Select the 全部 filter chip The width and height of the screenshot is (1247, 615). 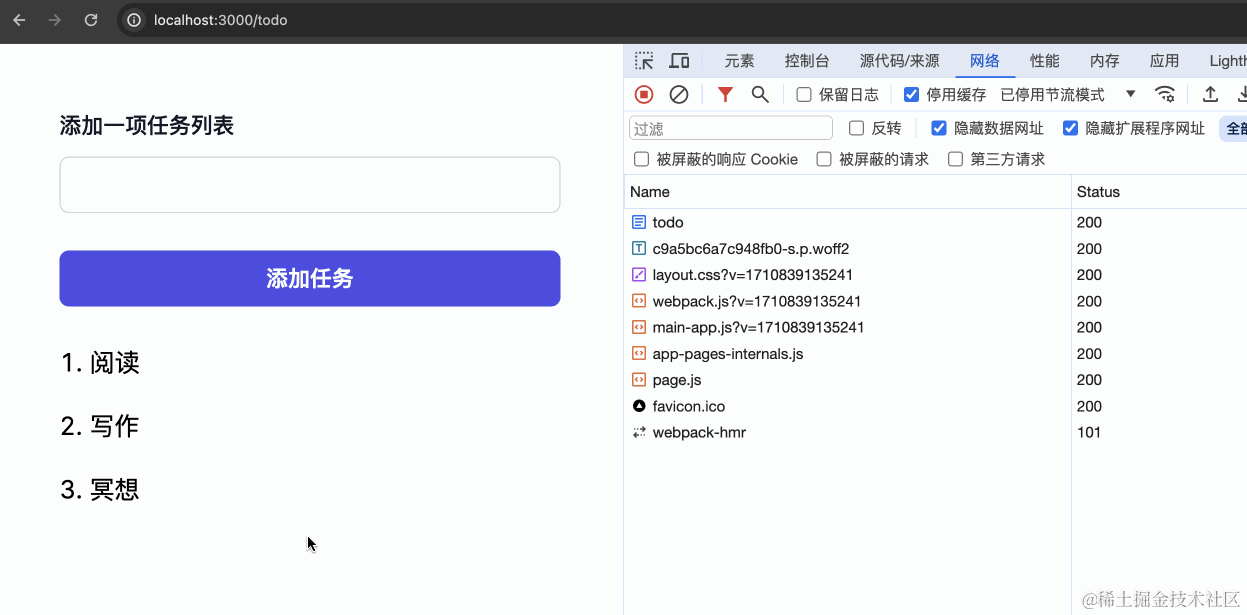(1234, 128)
